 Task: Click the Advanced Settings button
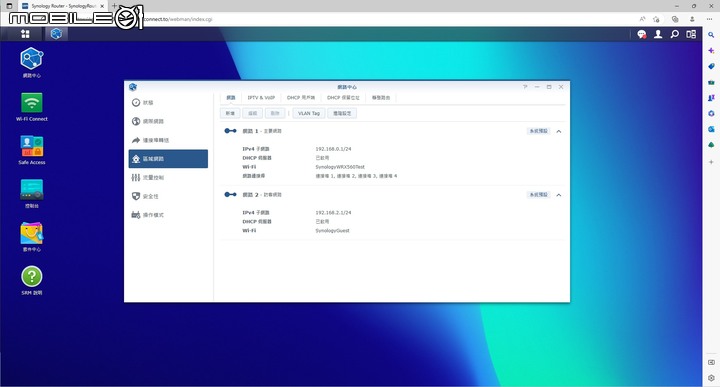342,113
